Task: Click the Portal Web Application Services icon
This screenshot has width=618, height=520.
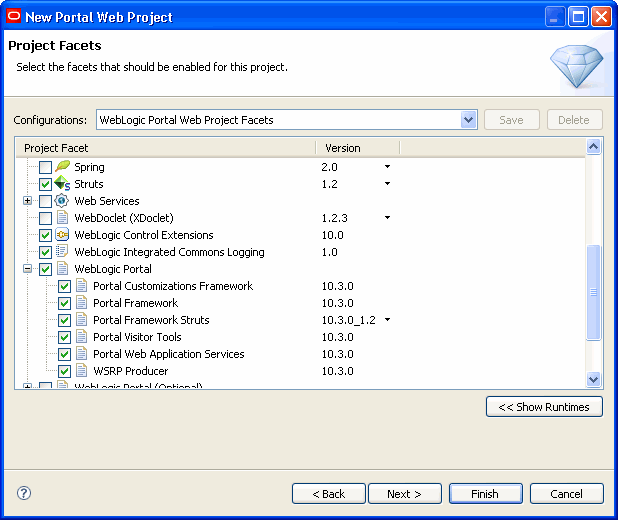Action: click(x=81, y=354)
